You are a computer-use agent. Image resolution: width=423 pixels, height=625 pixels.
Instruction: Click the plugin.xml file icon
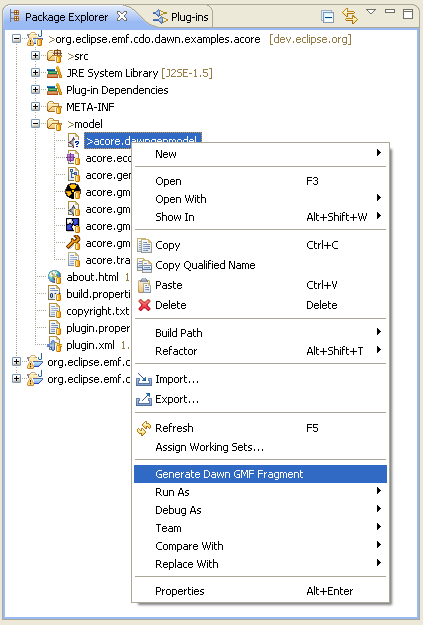point(54,344)
